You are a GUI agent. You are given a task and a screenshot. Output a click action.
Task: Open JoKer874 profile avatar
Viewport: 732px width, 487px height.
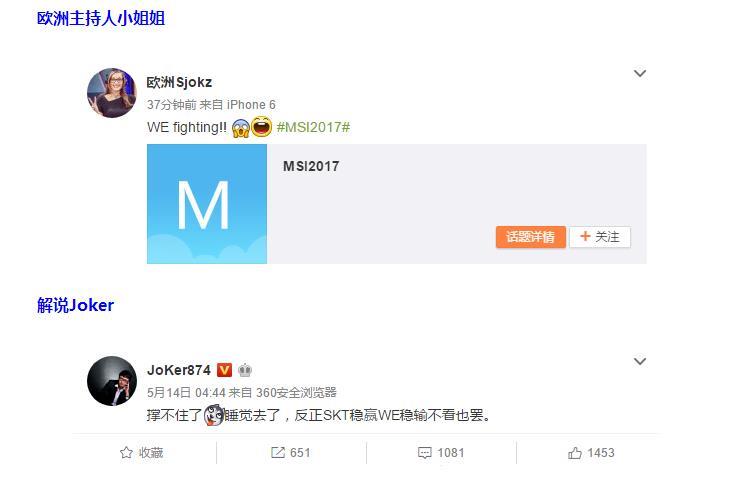click(112, 381)
